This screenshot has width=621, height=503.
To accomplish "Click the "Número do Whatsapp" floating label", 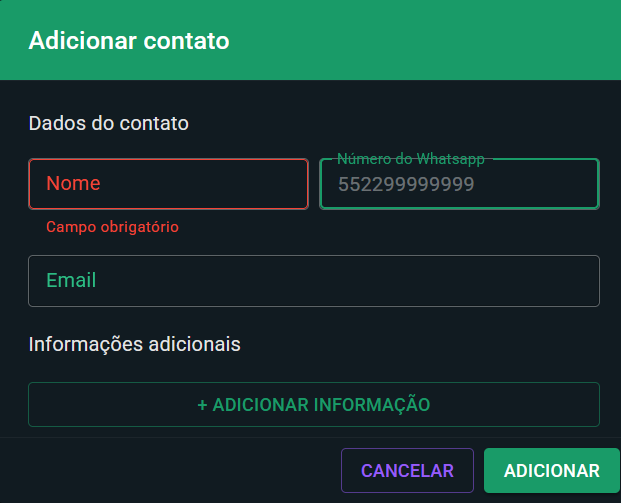I will pyautogui.click(x=410, y=159).
